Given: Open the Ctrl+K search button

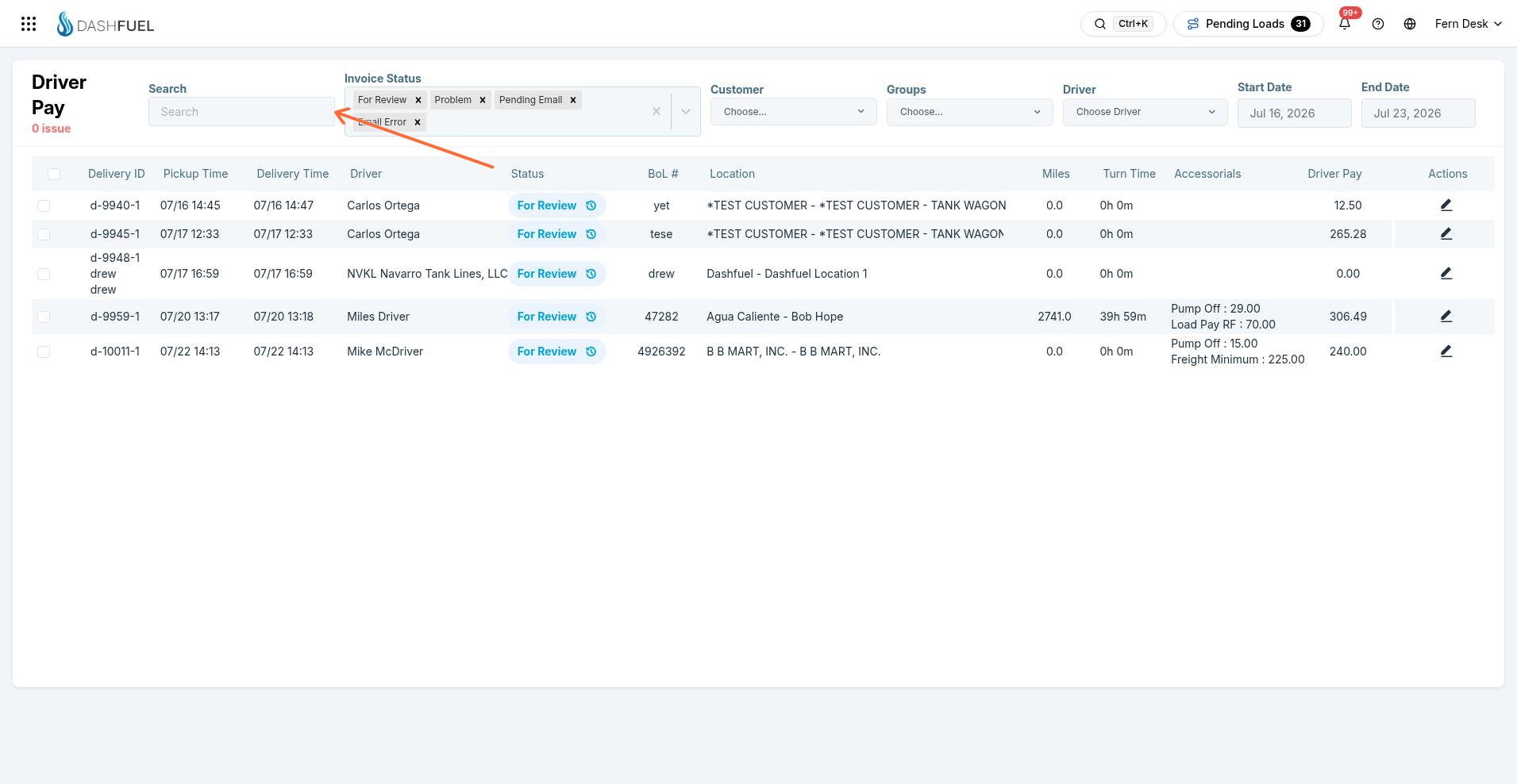Looking at the screenshot, I should tap(1122, 24).
